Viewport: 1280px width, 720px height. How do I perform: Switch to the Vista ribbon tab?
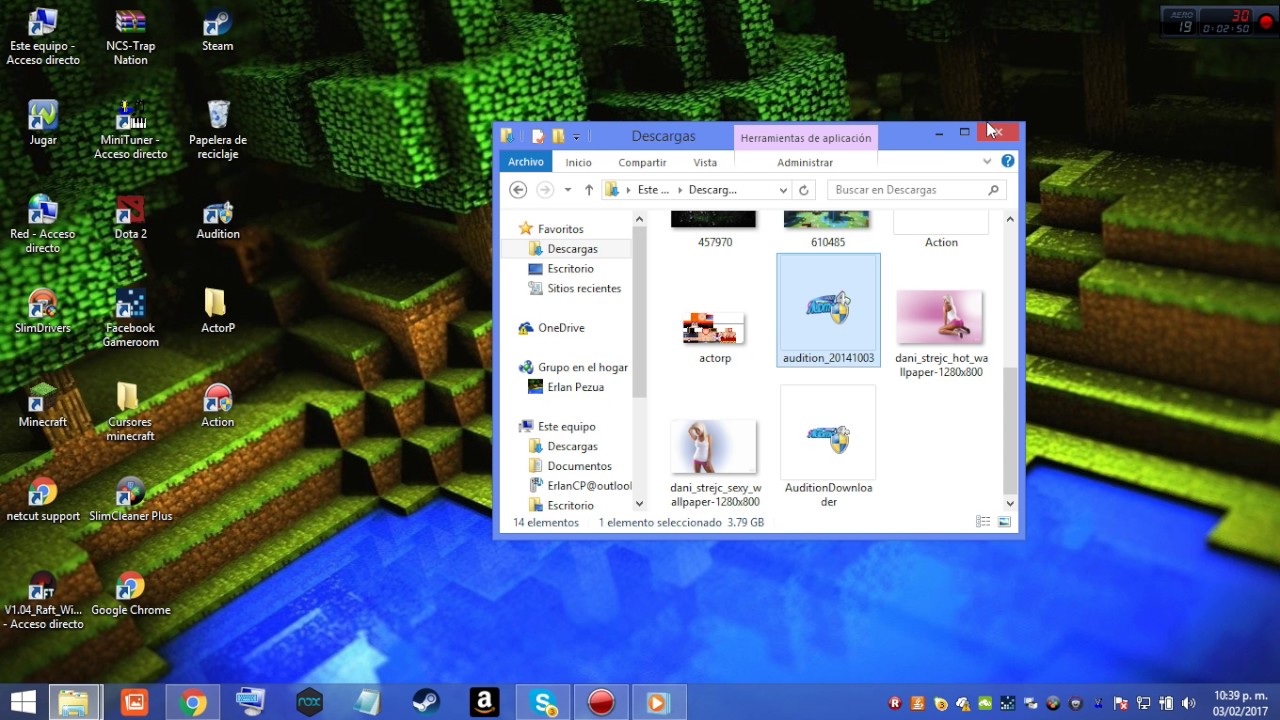(x=705, y=162)
